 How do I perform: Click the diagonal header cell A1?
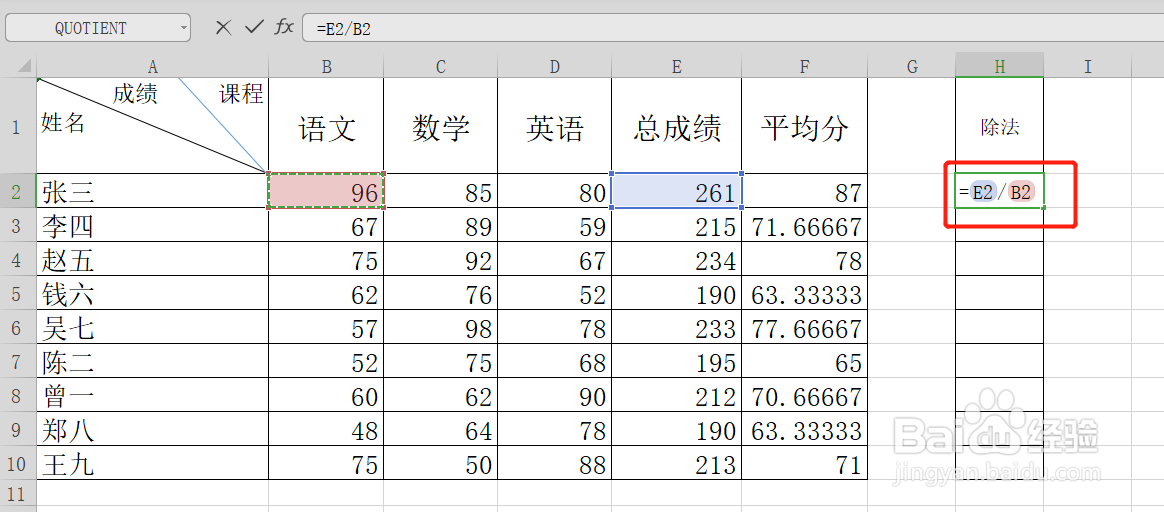152,126
